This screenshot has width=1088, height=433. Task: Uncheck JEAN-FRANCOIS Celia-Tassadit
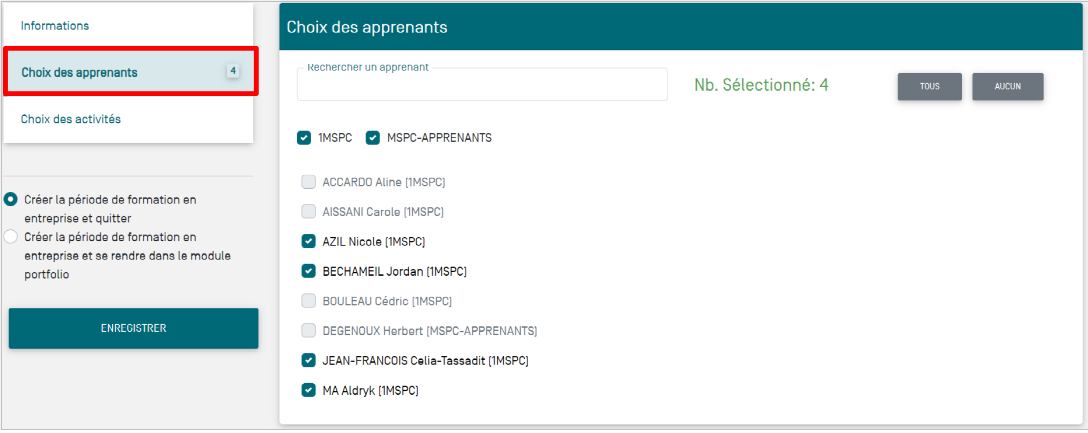309,360
